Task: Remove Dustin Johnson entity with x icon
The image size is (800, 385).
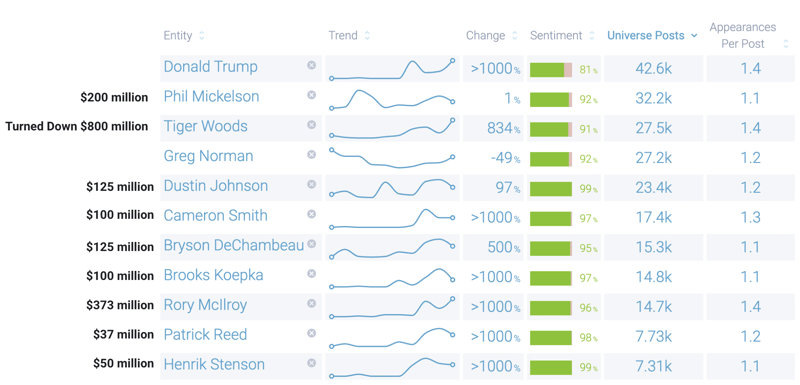Action: pyautogui.click(x=311, y=184)
